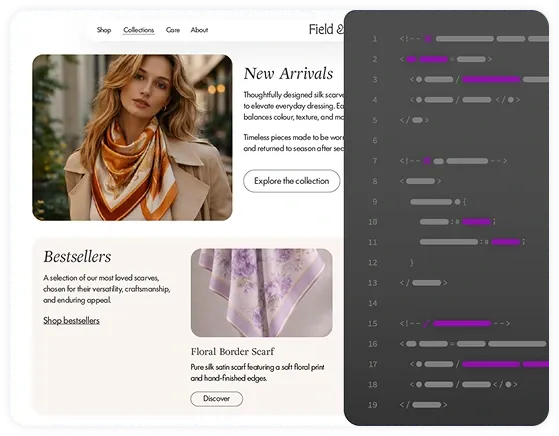Open the lilac floral scarf product image
The height and width of the screenshot is (436, 559).
(262, 293)
